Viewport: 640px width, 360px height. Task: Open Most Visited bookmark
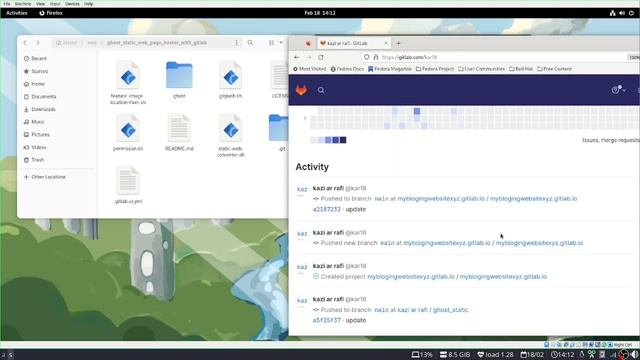point(309,69)
